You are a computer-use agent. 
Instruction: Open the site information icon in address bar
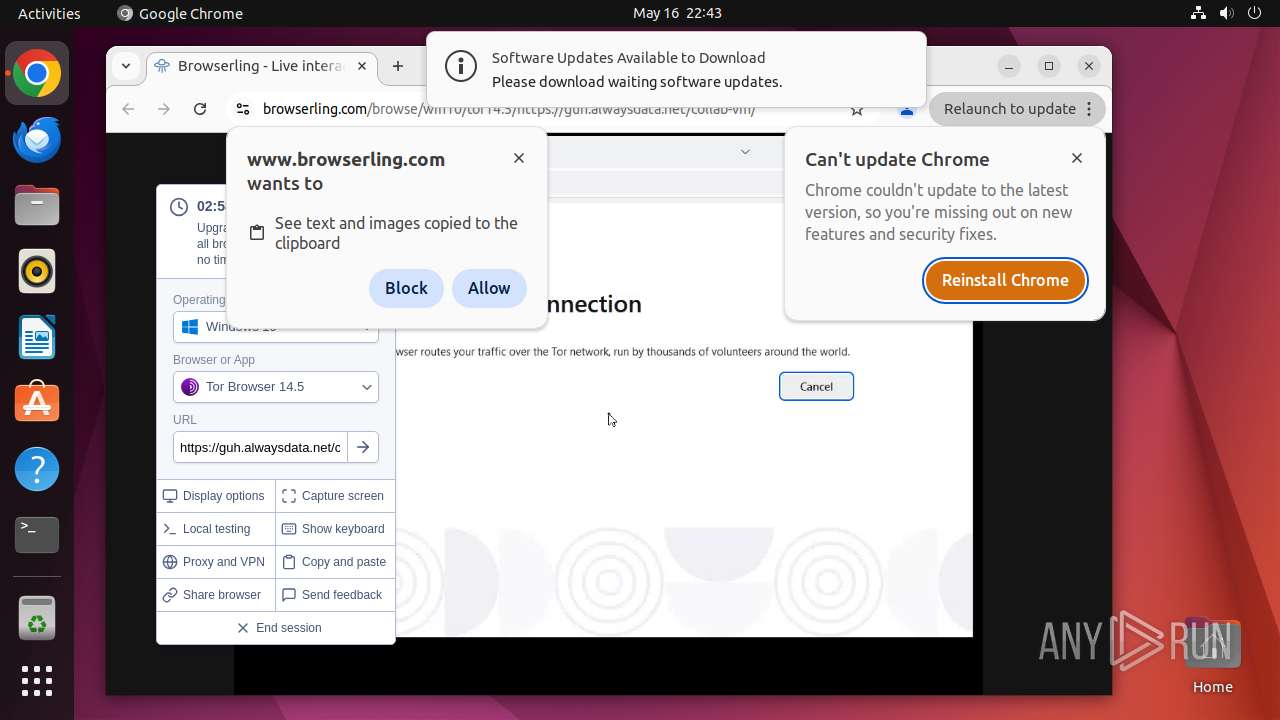pos(242,109)
